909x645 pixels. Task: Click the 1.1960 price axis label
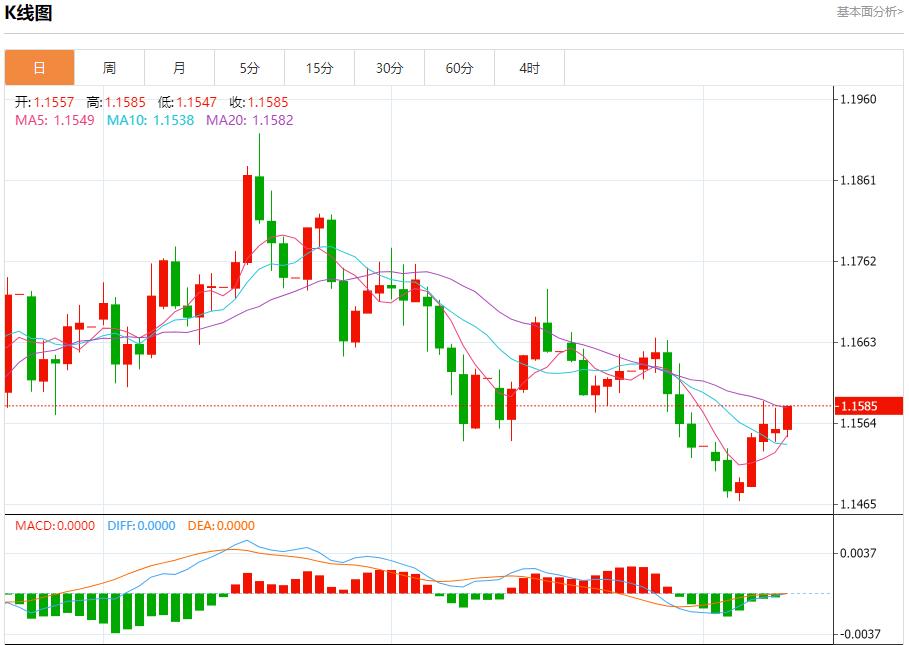858,99
